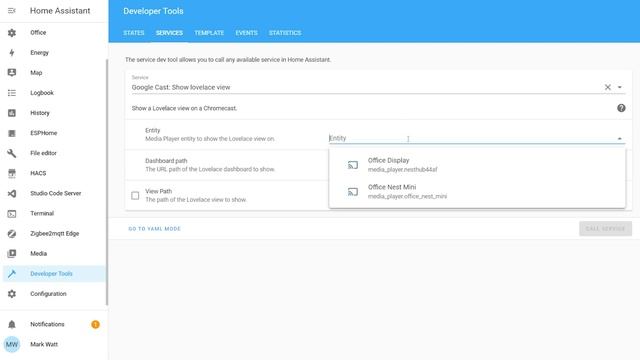Click the cast icon beside Office Nest Mini
Screen dimensions: 640x360
pyautogui.click(x=353, y=191)
